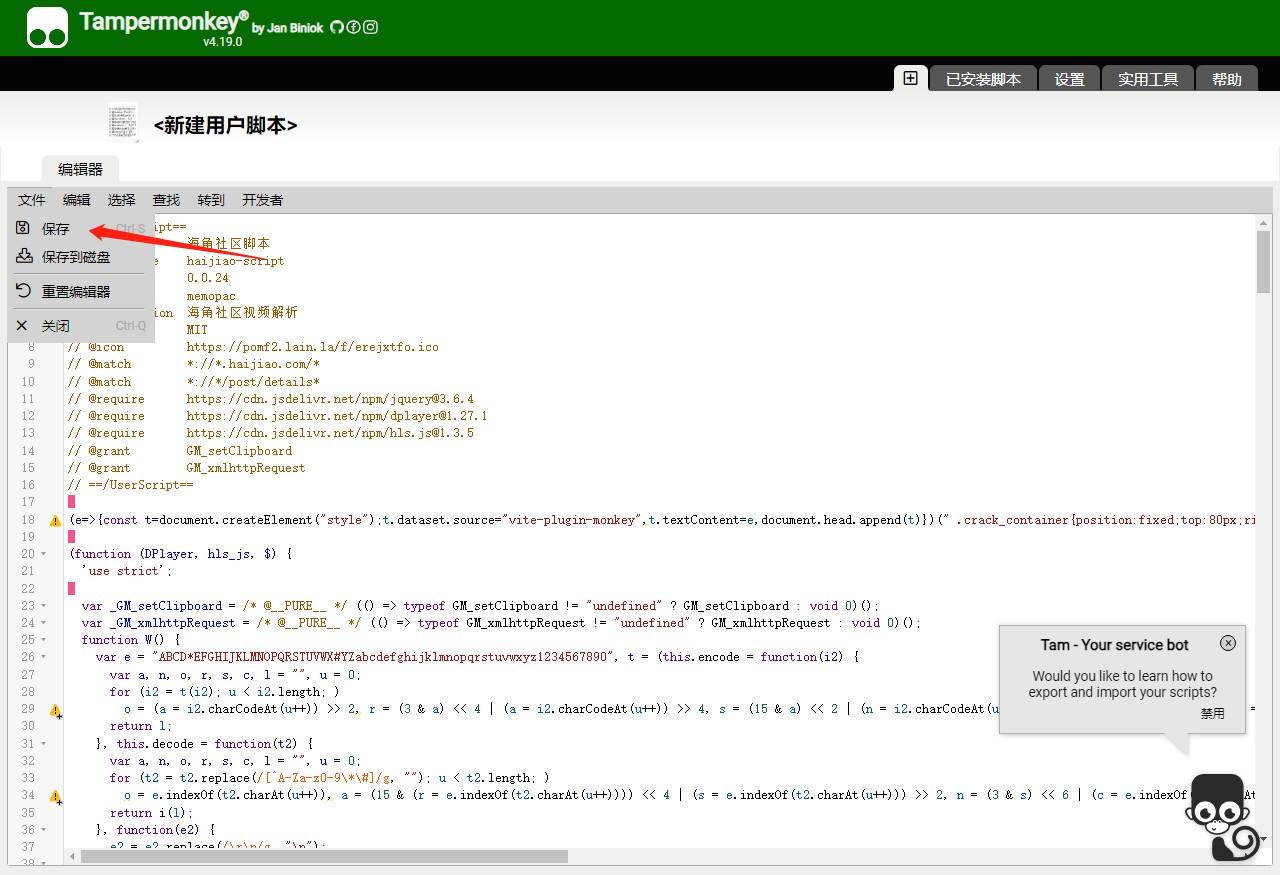
Task: Click the X icon beside 关闭
Action: [22, 325]
